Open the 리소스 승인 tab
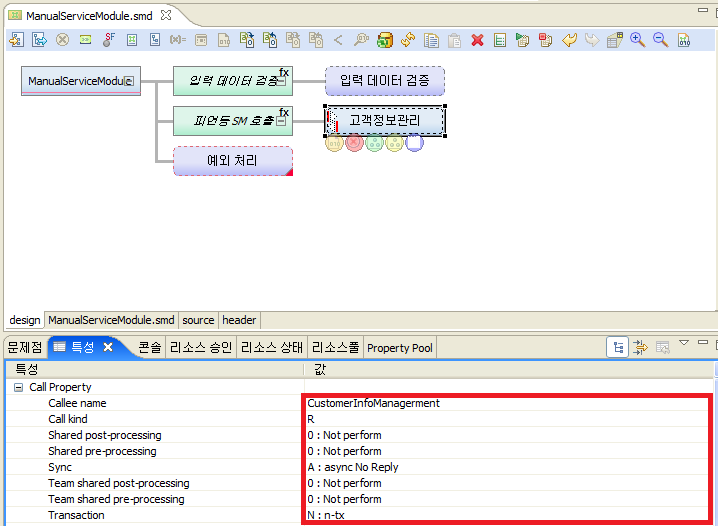This screenshot has height=526, width=718. 201,347
